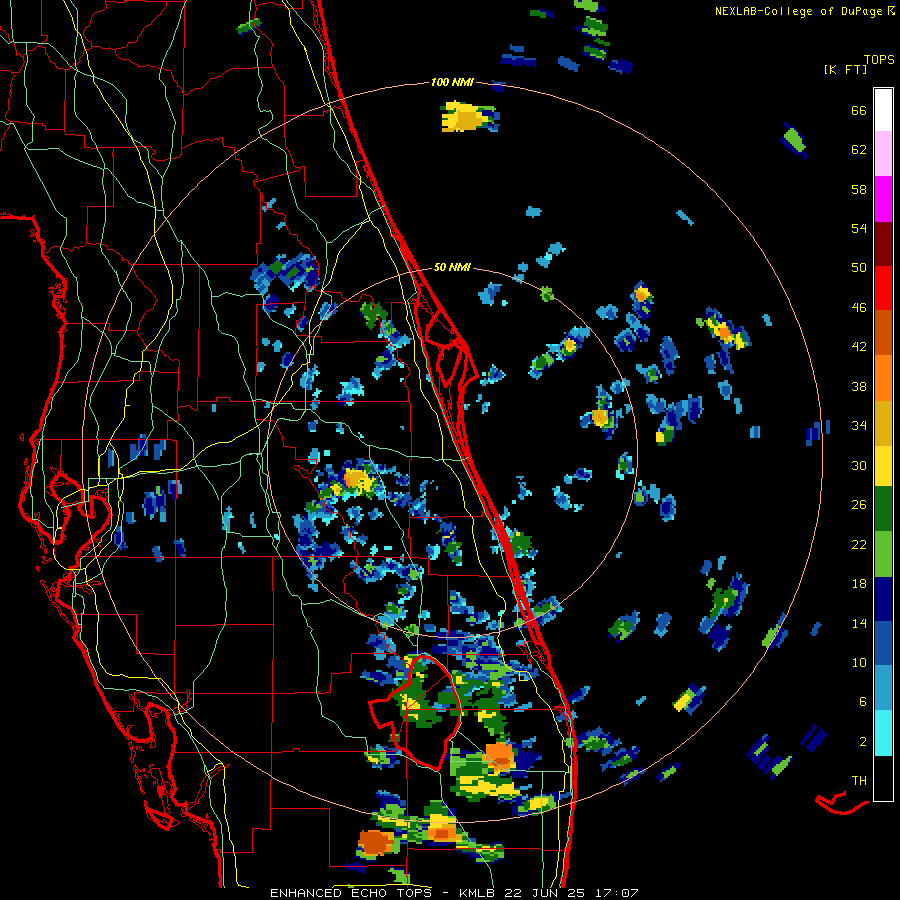Screen dimensions: 900x900
Task: Select the bright red legend swatch
Action: 883,288
